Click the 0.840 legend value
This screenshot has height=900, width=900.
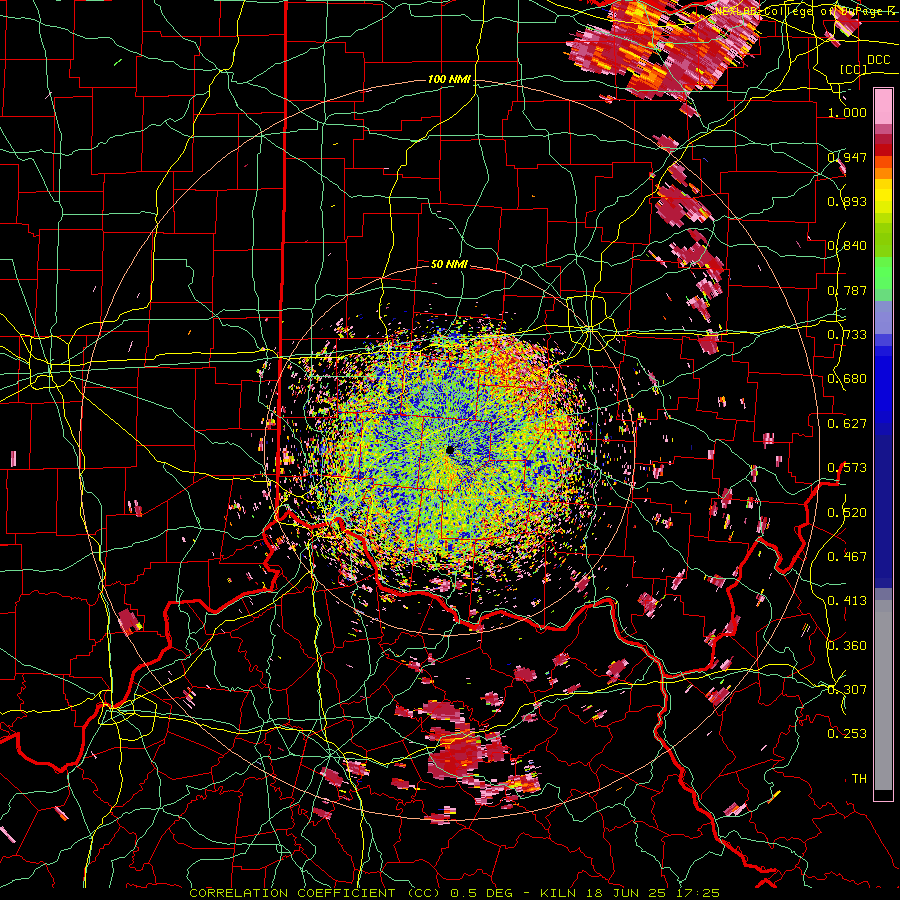(847, 246)
